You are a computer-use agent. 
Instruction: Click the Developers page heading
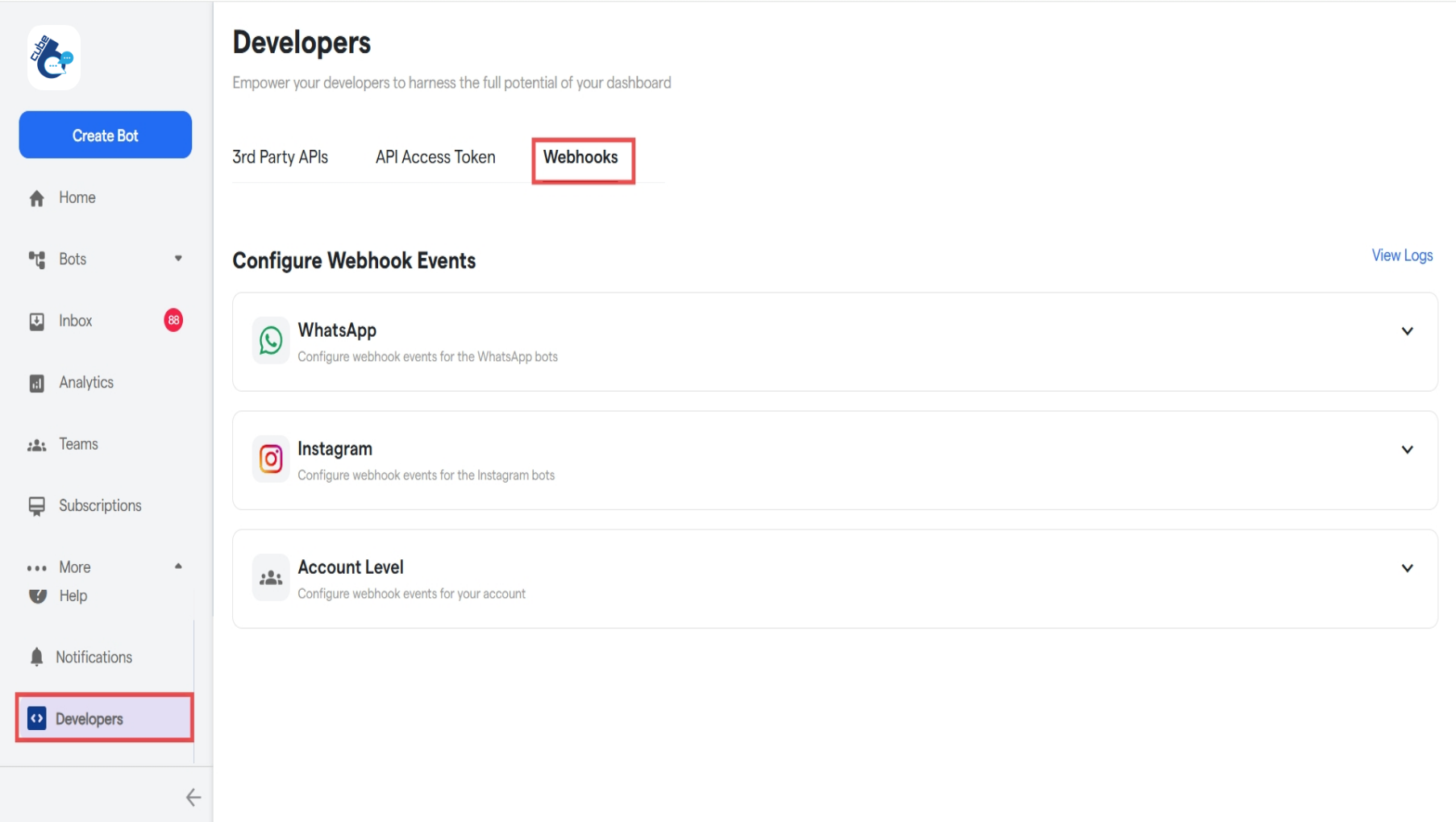pos(302,43)
